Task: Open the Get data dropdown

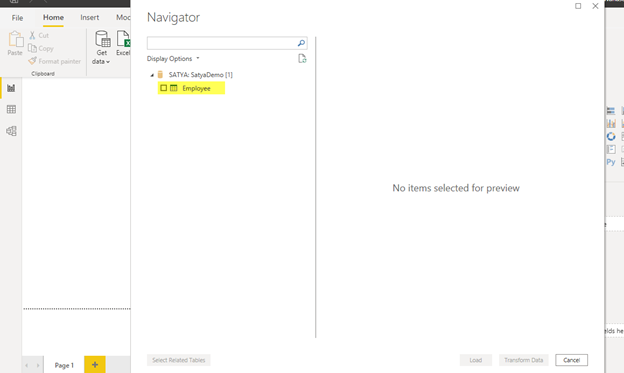Action: (x=101, y=47)
